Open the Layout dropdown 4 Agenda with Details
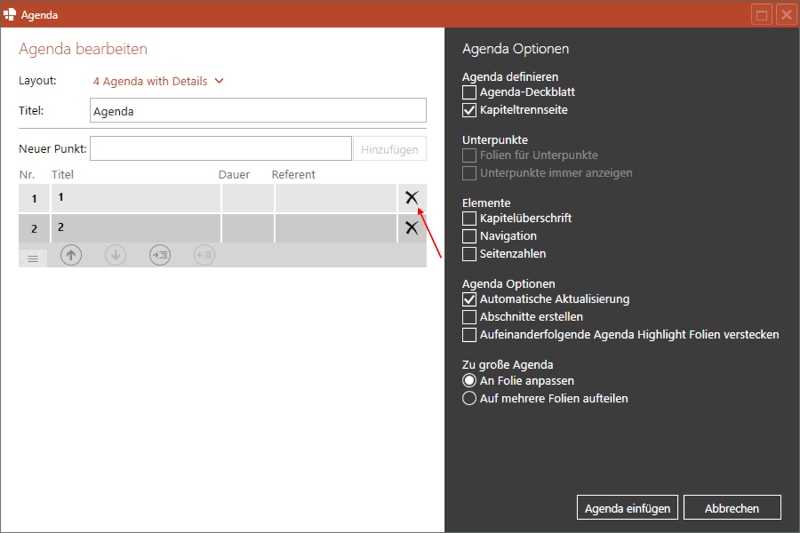800x533 pixels. [158, 81]
